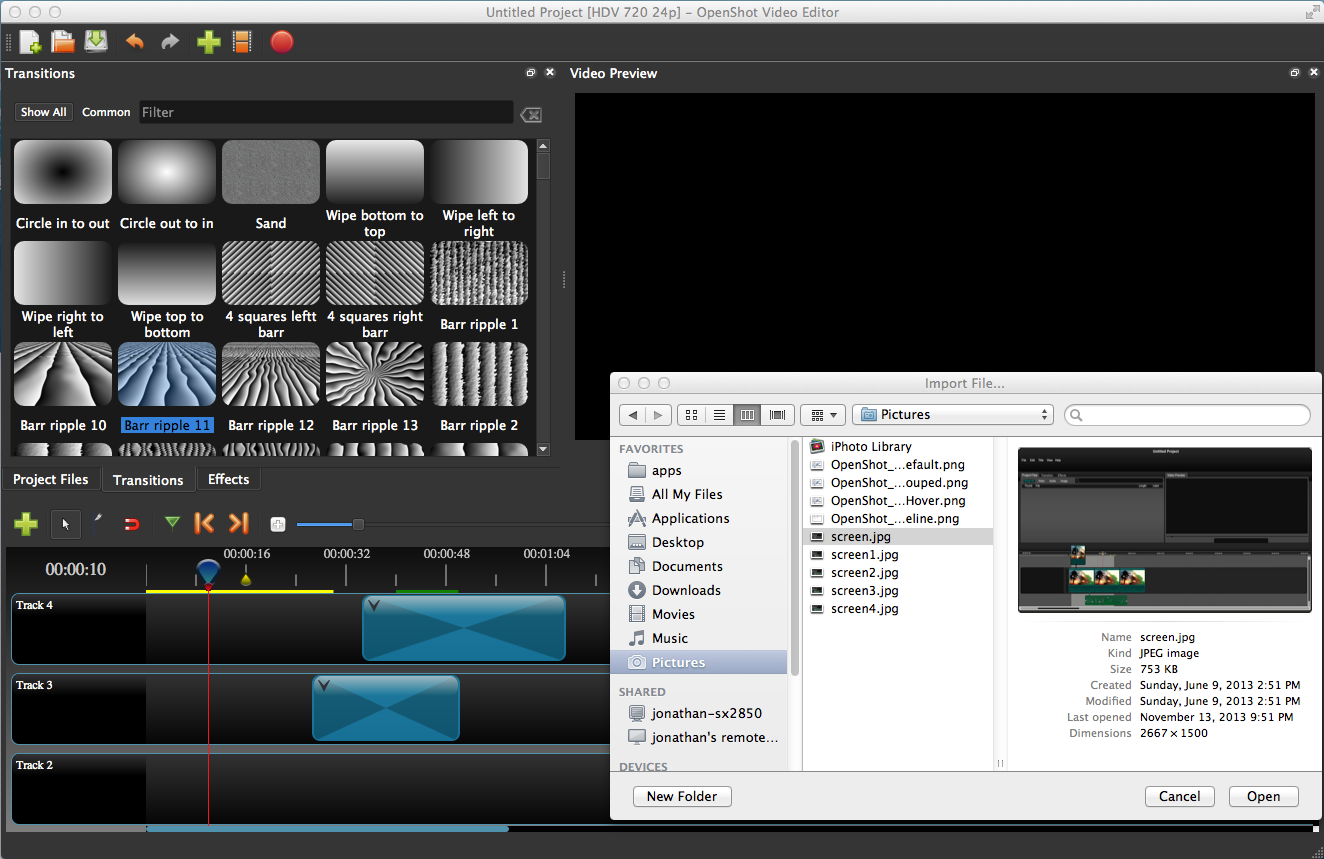Click the red Record button in toolbar
The height and width of the screenshot is (859, 1324).
tap(282, 42)
